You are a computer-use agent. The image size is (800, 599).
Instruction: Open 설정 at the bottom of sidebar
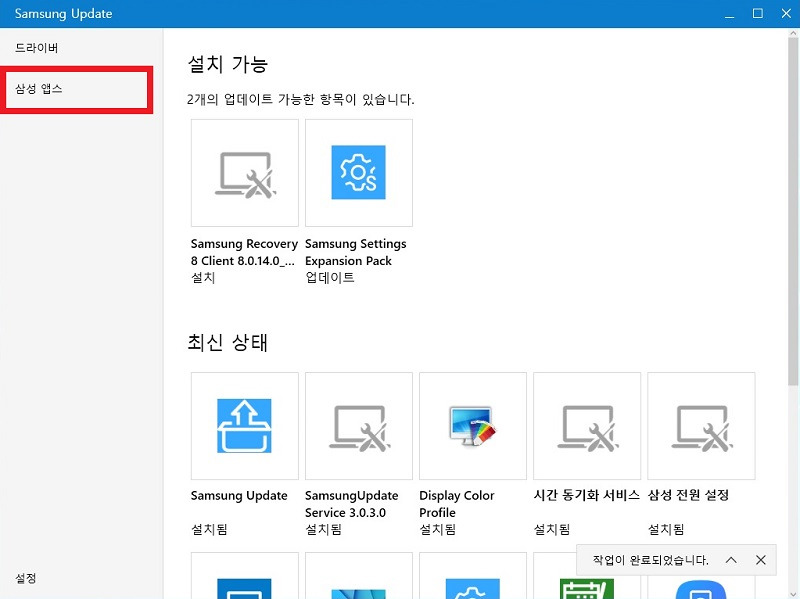(26, 578)
